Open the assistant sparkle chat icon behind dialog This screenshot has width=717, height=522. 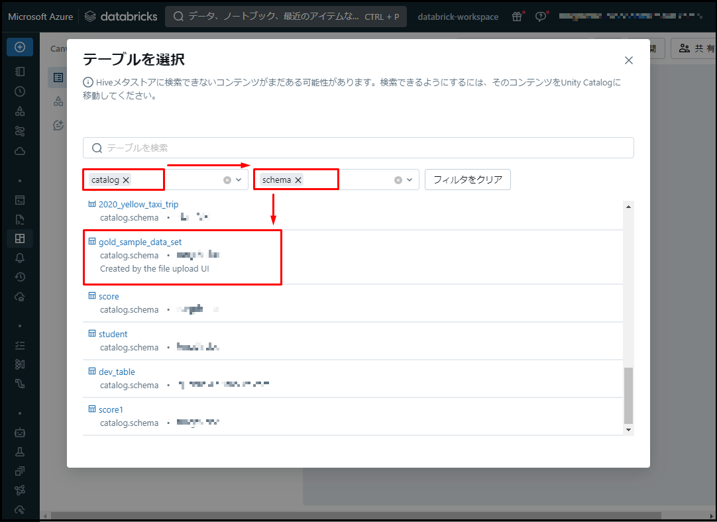tap(58, 125)
